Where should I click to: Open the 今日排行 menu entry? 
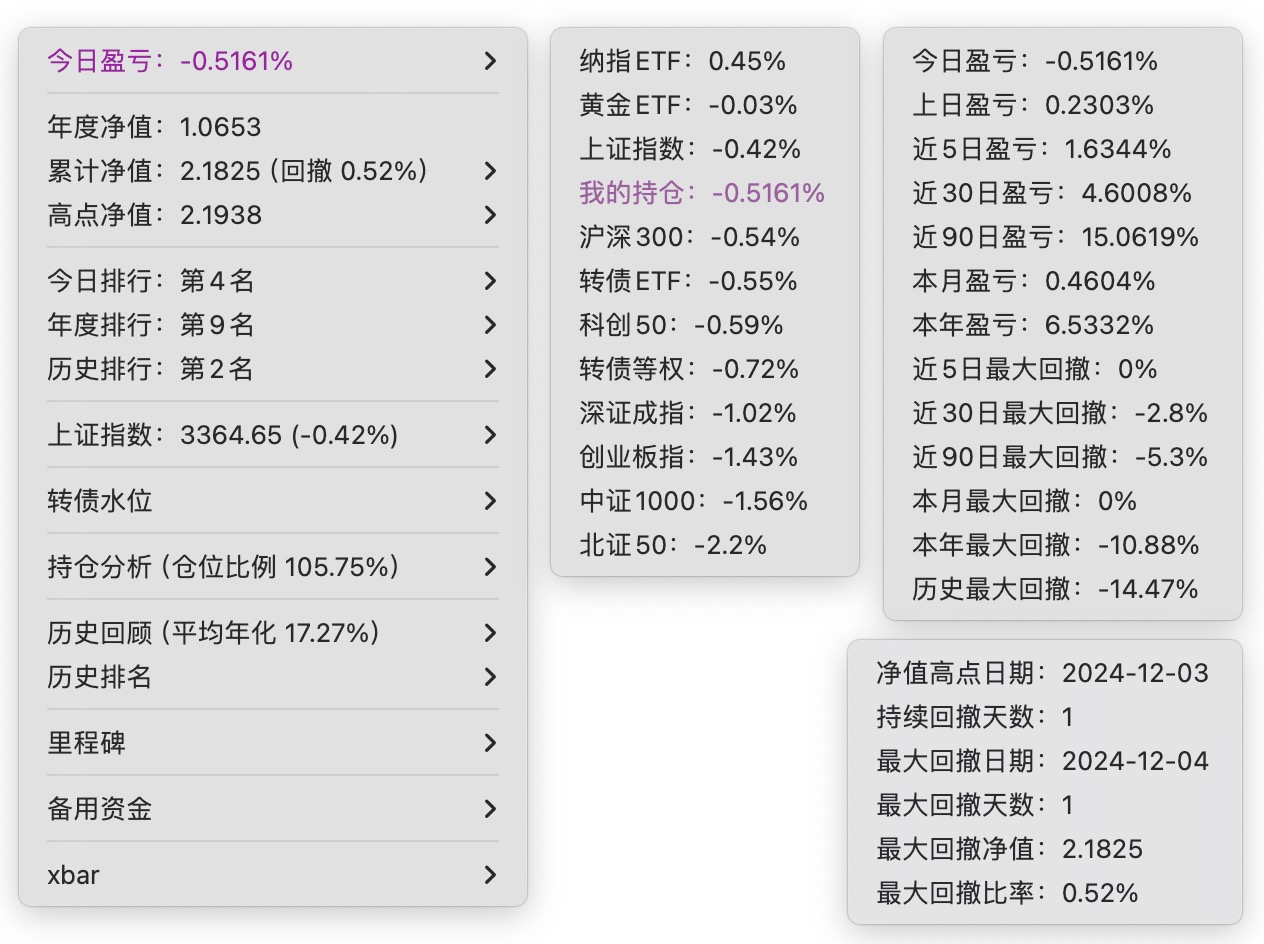[150, 281]
